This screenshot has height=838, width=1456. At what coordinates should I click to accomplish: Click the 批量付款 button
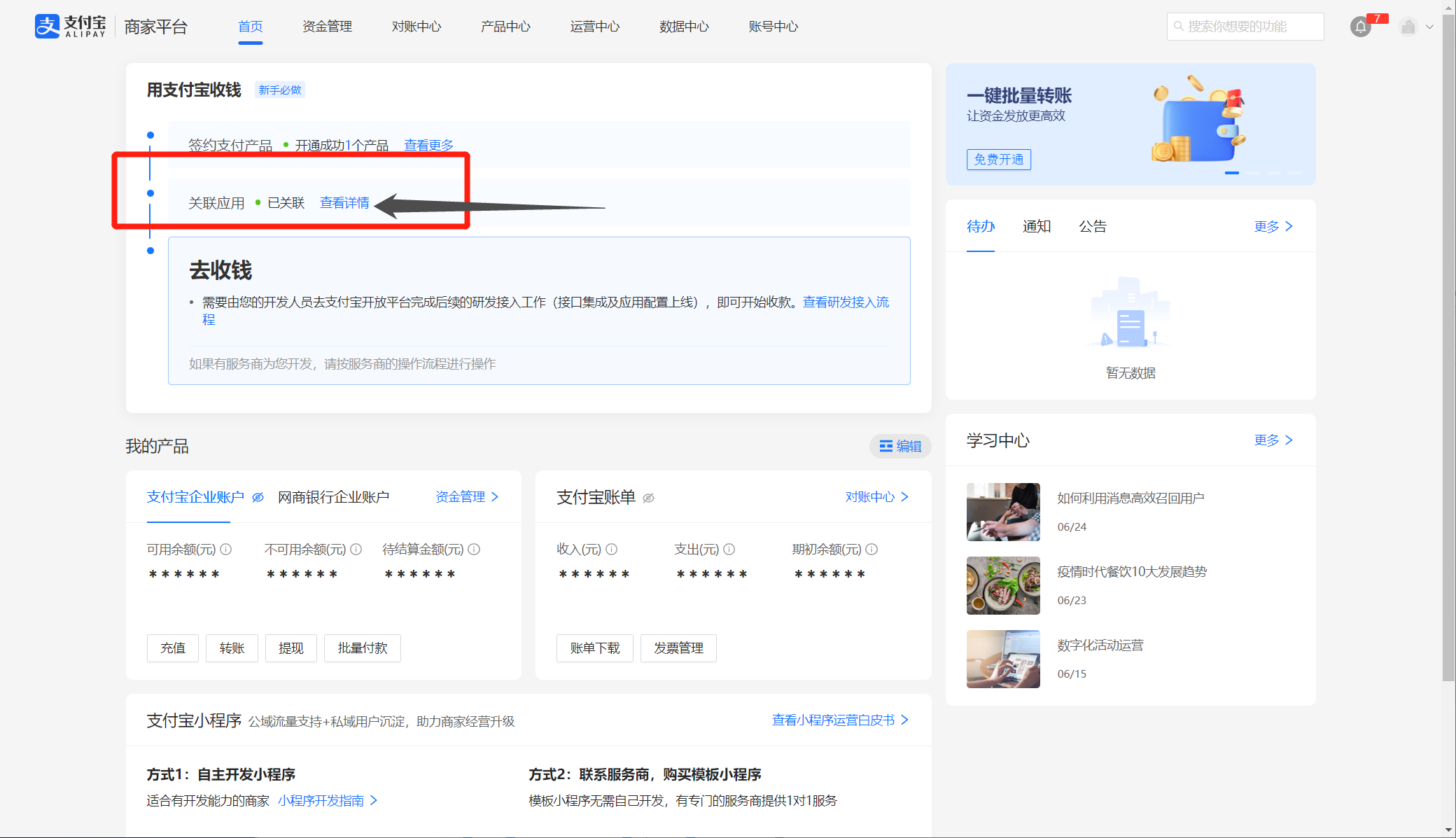point(363,648)
